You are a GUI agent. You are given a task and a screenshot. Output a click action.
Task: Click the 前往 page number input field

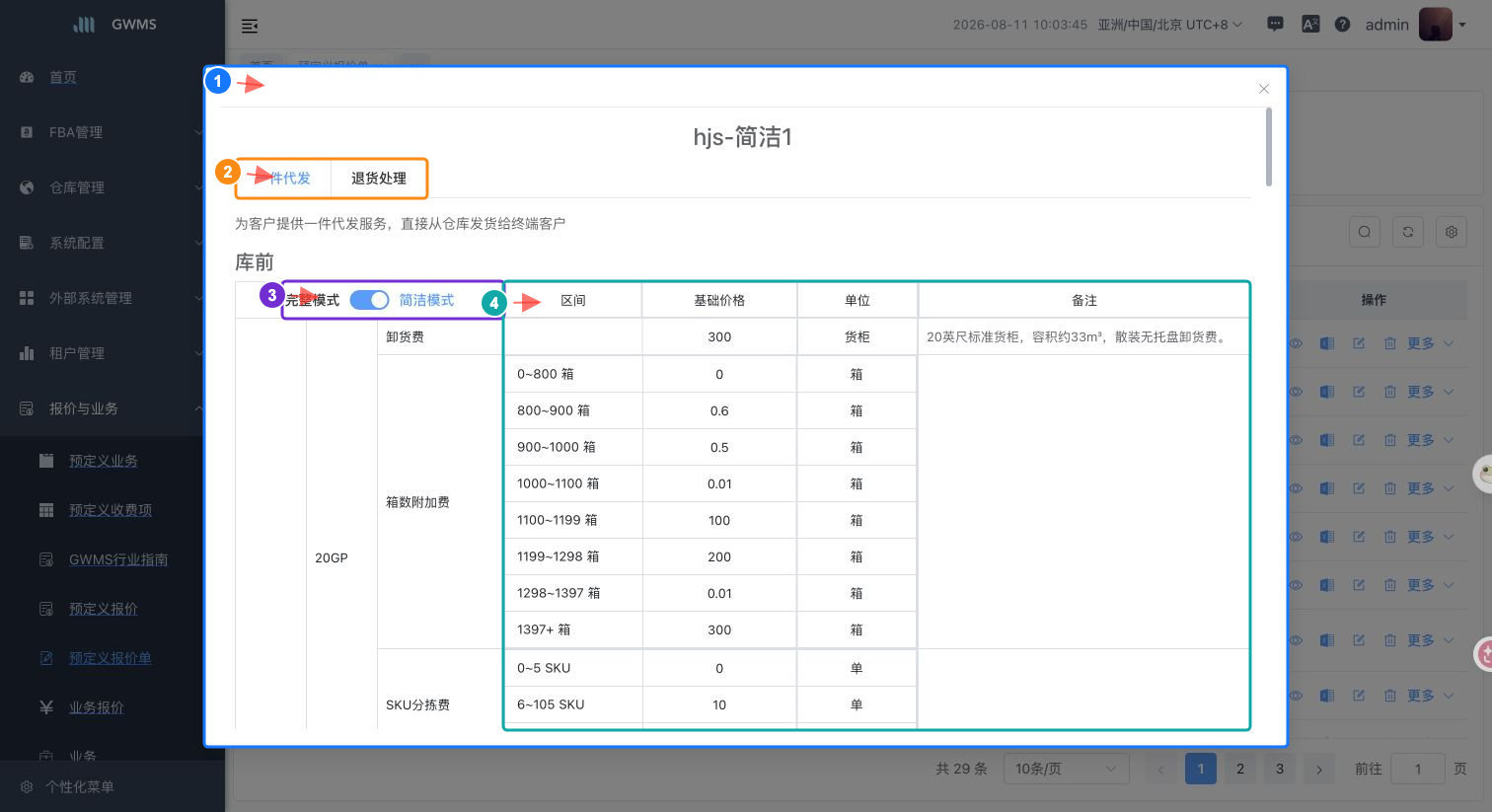point(1418,769)
